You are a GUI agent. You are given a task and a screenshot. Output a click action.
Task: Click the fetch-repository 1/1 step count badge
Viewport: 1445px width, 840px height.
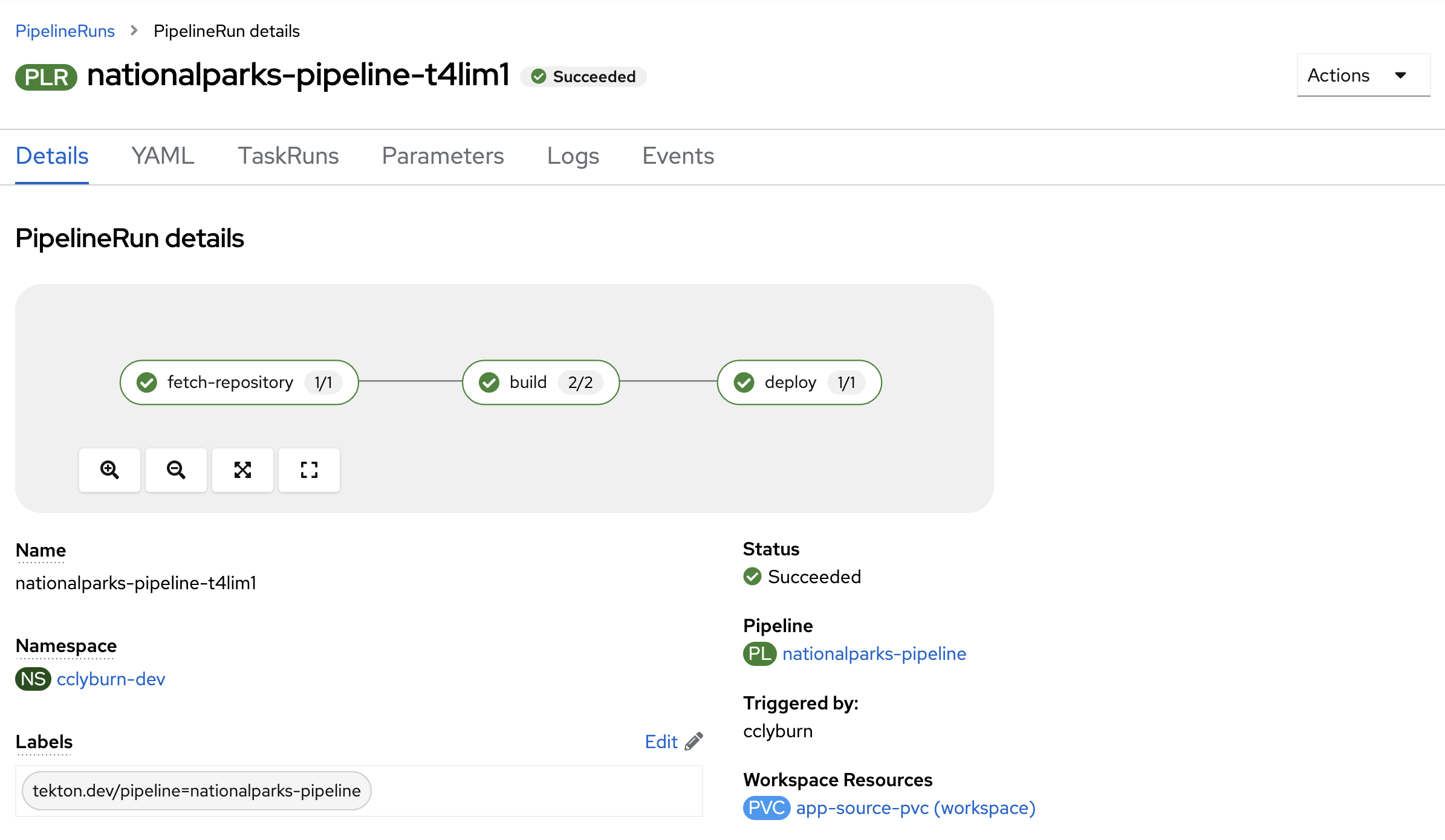[323, 382]
